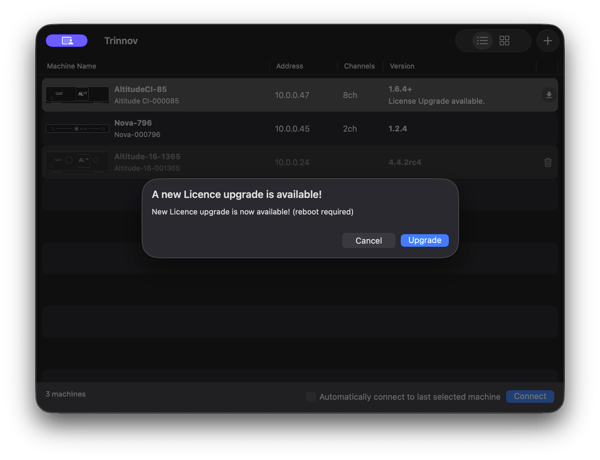
Task: Click the Nova-000796 serial text
Action: point(137,135)
